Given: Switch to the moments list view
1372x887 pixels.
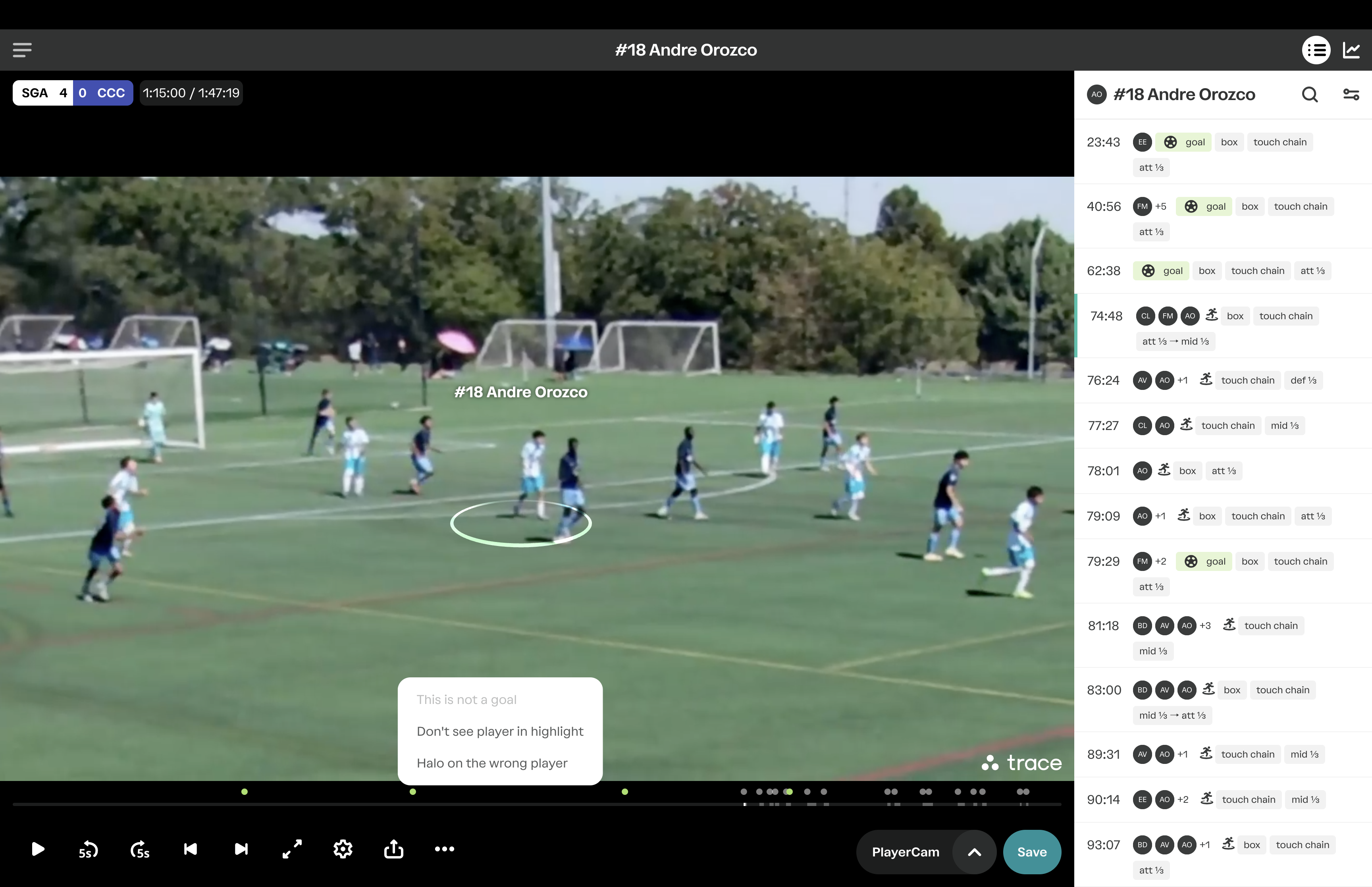Looking at the screenshot, I should 1316,50.
